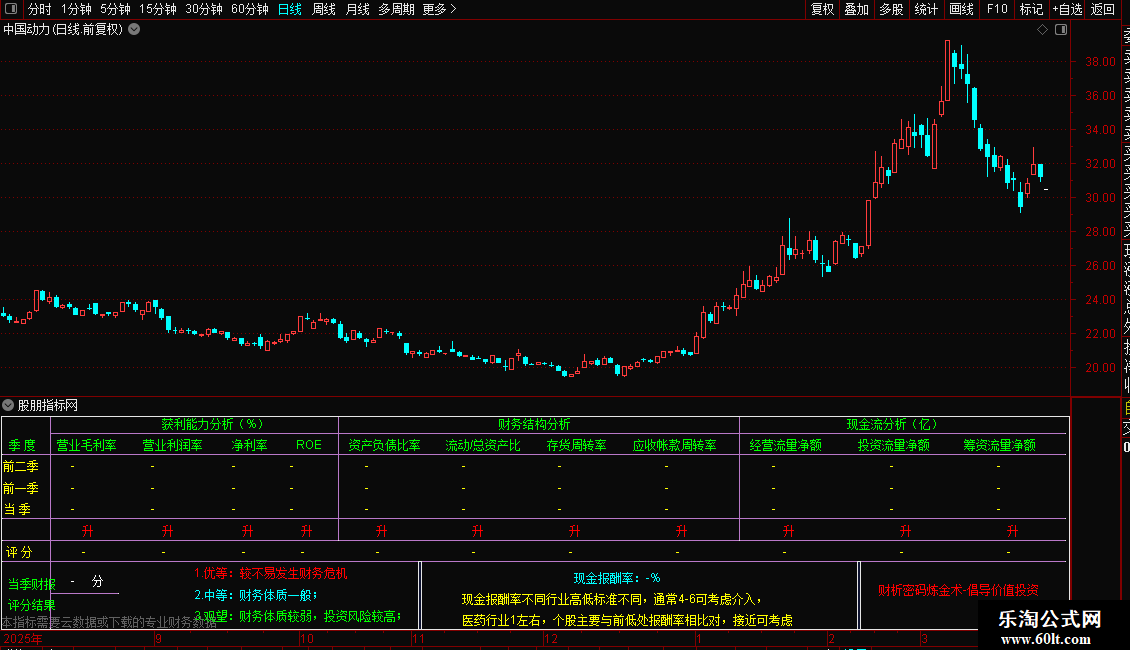Click the 存货周转率 column header

[577, 445]
